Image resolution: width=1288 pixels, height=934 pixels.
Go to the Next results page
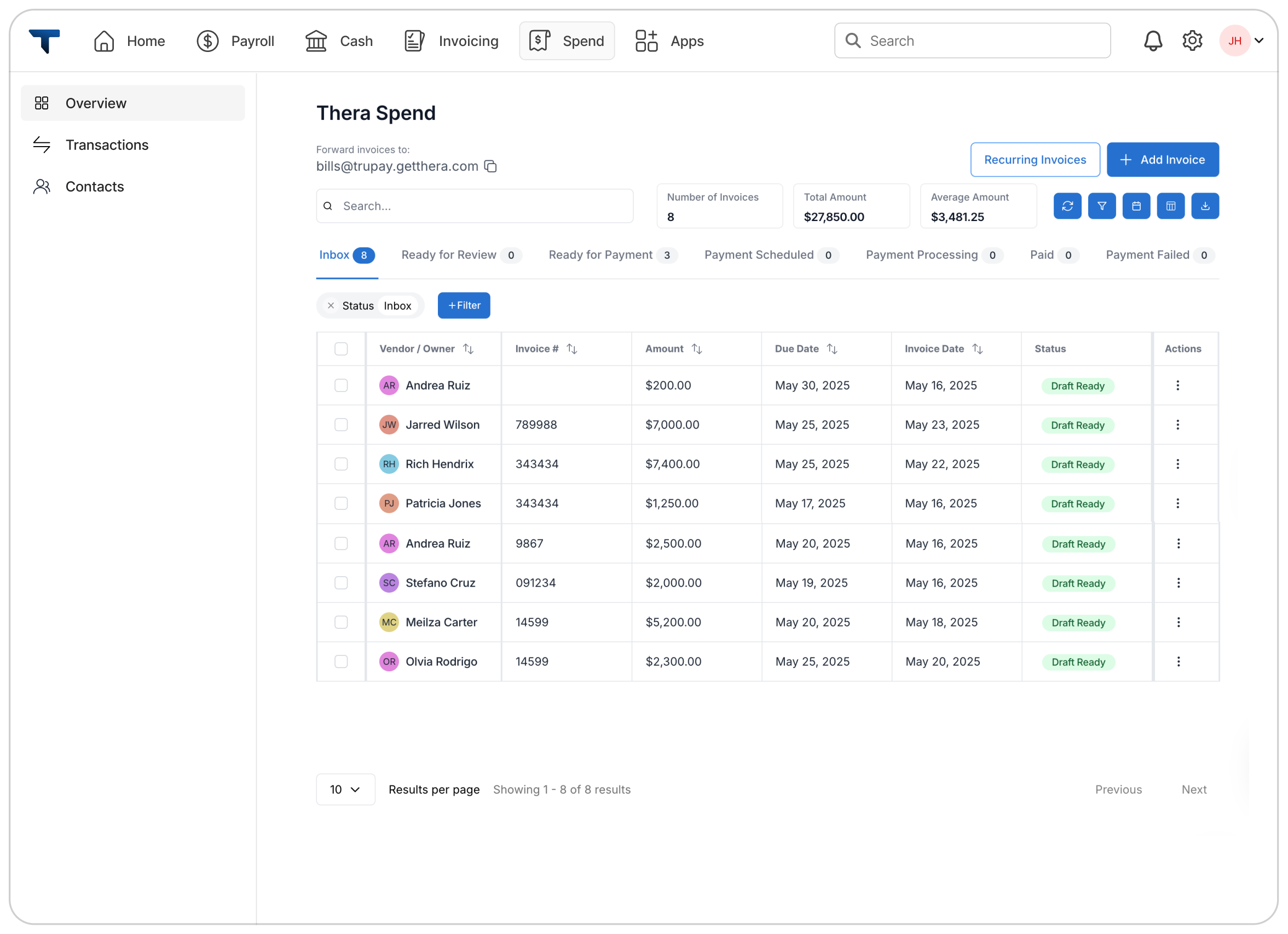click(1194, 789)
